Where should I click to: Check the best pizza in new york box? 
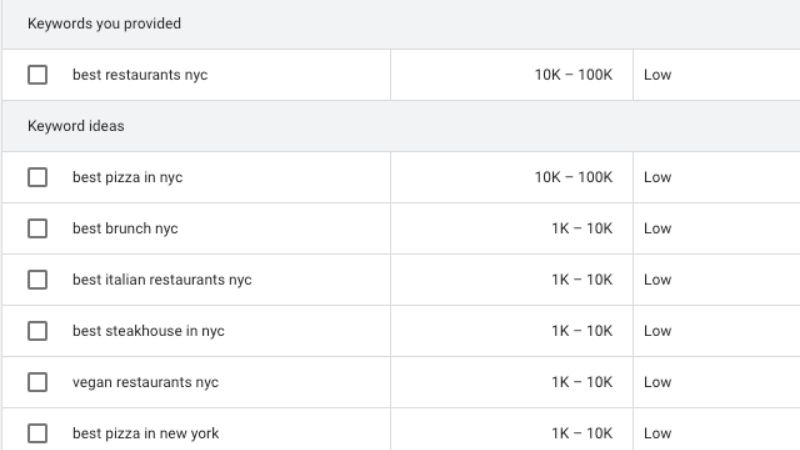click(37, 433)
